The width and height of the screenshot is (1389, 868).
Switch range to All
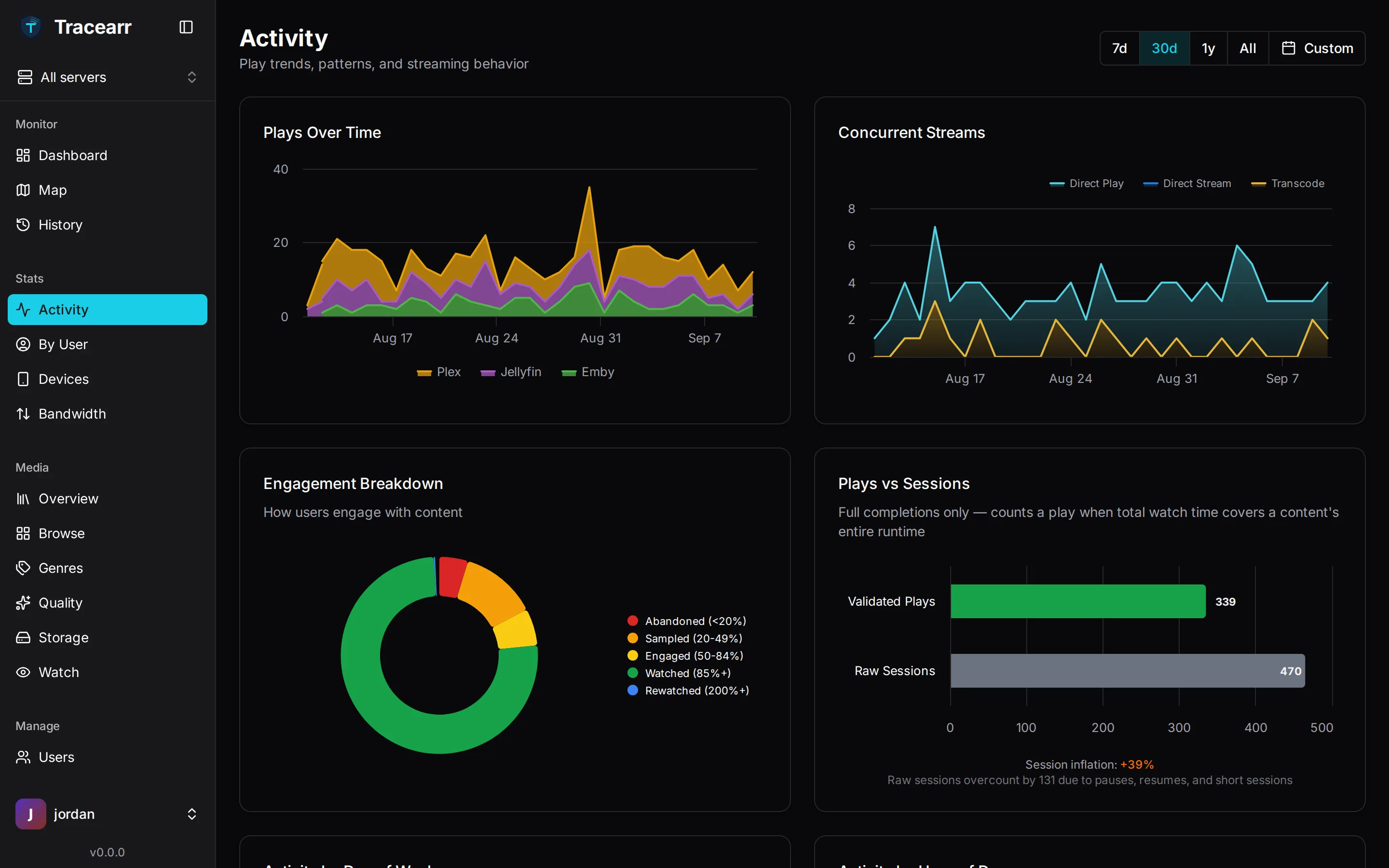click(x=1248, y=48)
